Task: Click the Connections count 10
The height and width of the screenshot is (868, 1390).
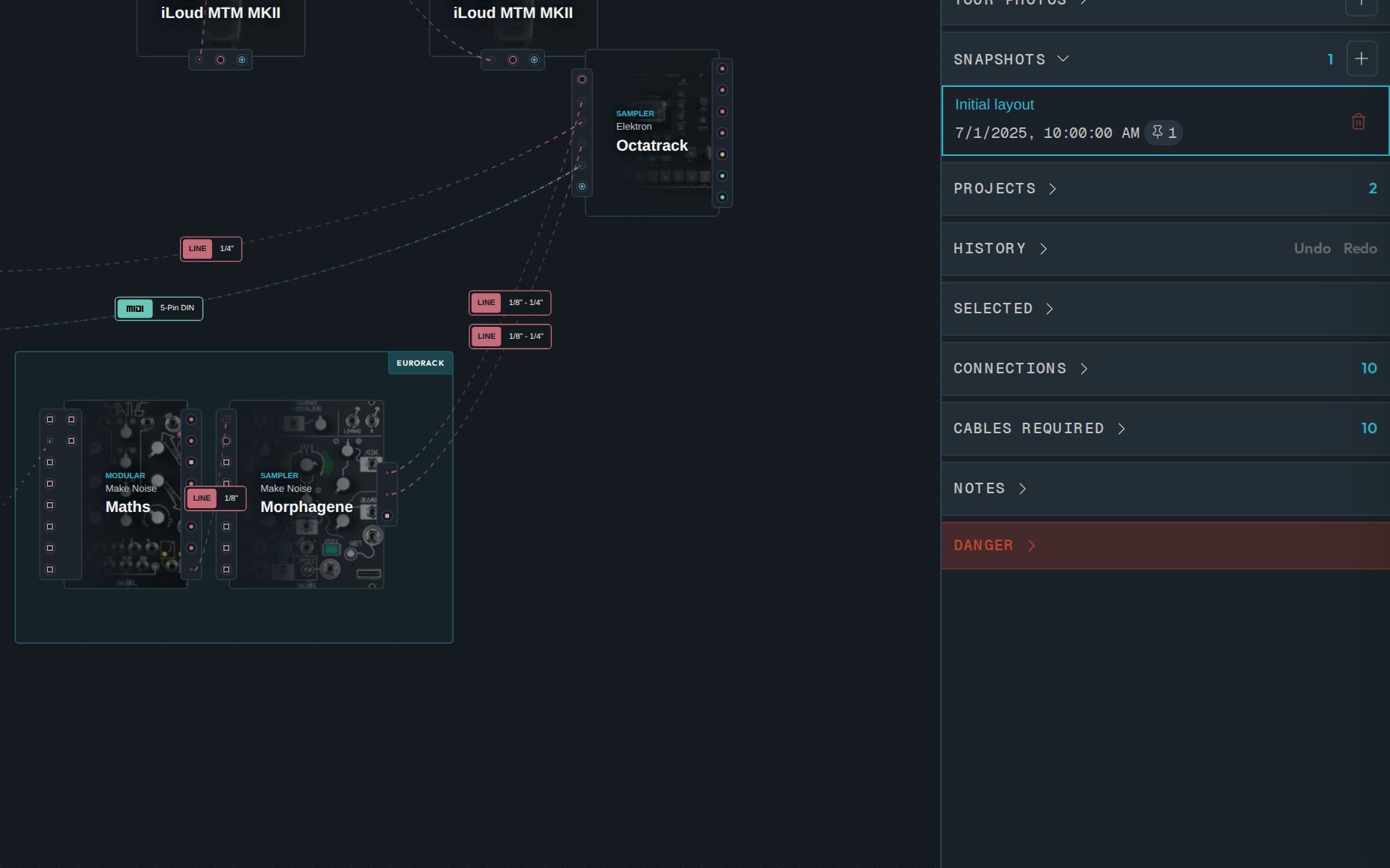Action: pyautogui.click(x=1369, y=368)
